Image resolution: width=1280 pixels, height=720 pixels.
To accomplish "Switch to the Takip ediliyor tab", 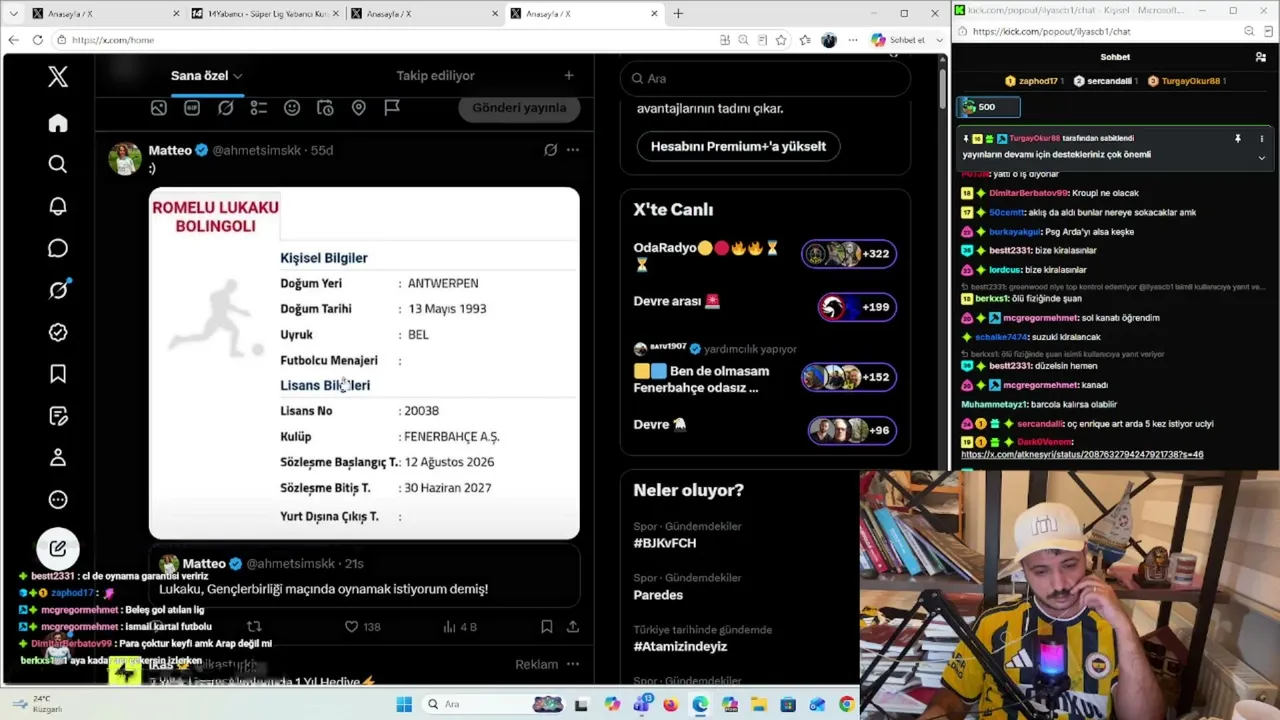I will click(x=435, y=76).
